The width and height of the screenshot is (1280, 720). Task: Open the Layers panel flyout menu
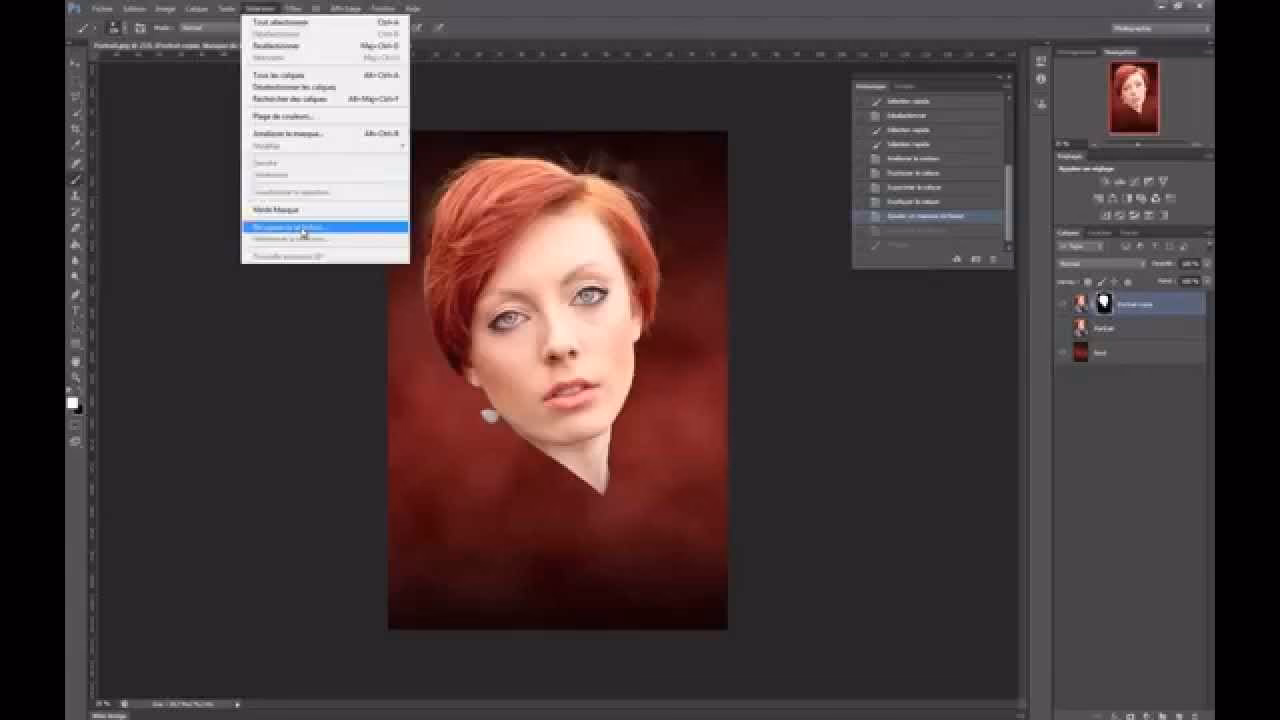tap(1208, 232)
